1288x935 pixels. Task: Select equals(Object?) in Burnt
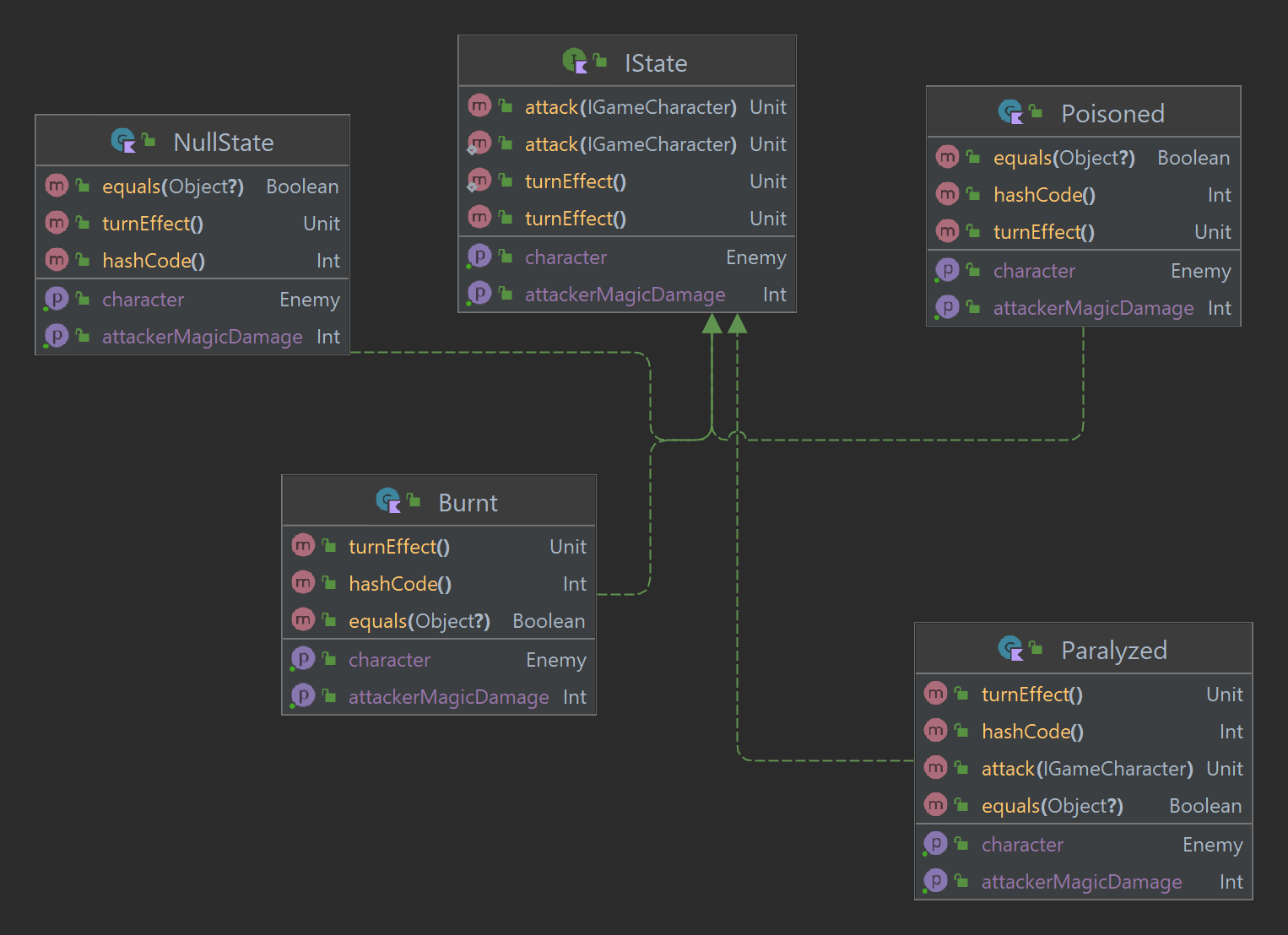[x=419, y=621]
